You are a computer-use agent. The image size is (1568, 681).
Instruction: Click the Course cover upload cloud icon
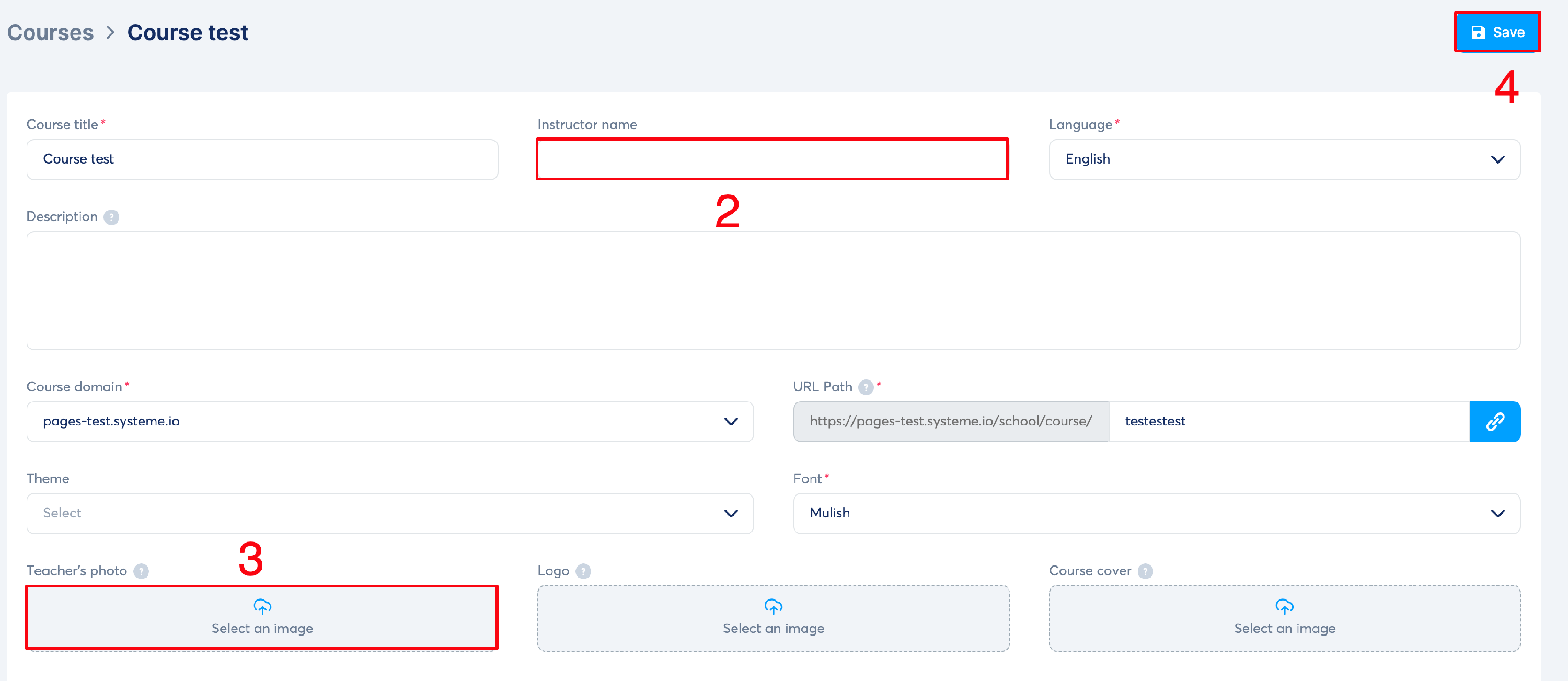[x=1284, y=606]
